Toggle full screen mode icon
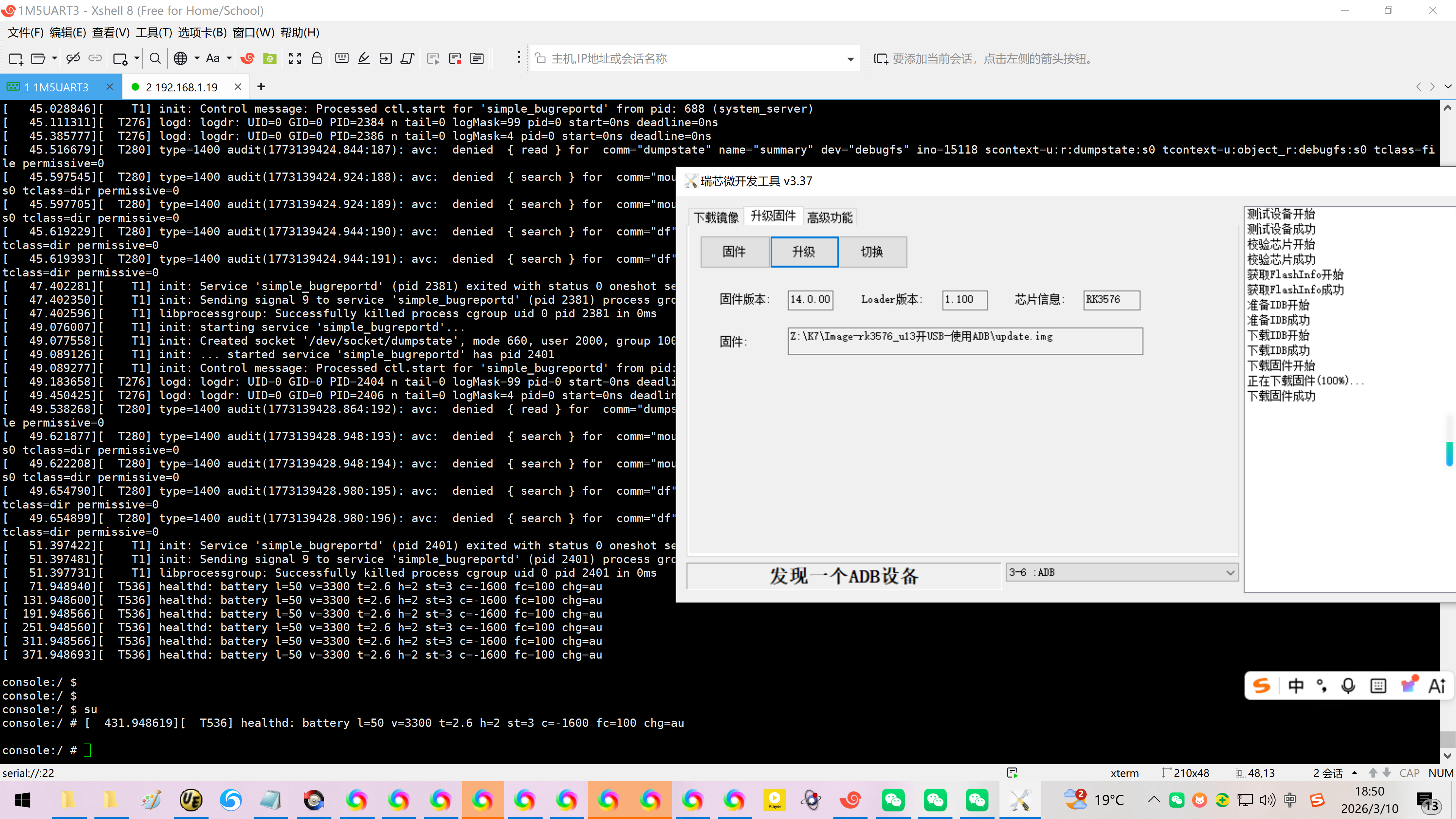Screen dimensions: 1456x819 click(295, 58)
